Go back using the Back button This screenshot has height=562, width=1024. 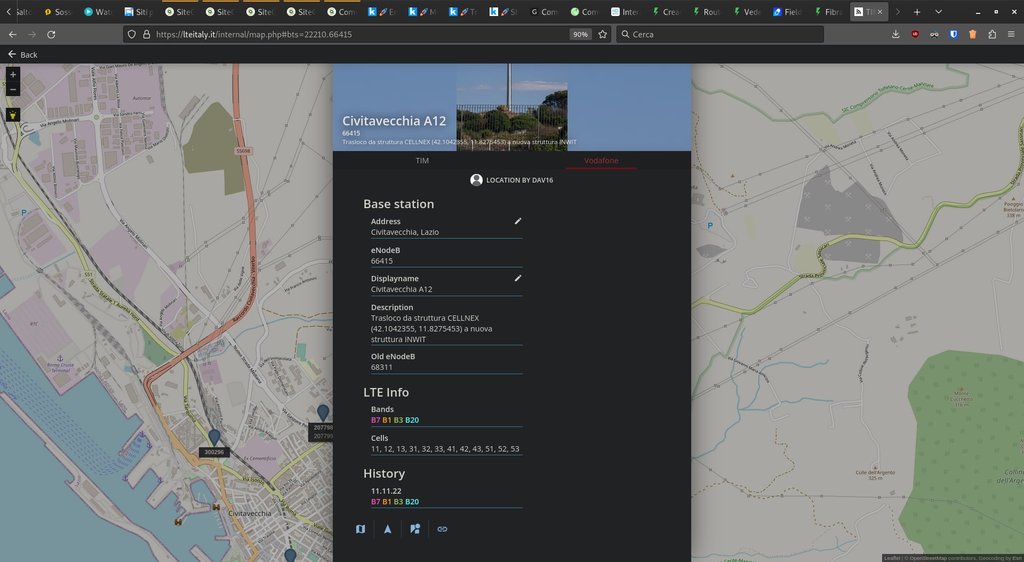(22, 54)
